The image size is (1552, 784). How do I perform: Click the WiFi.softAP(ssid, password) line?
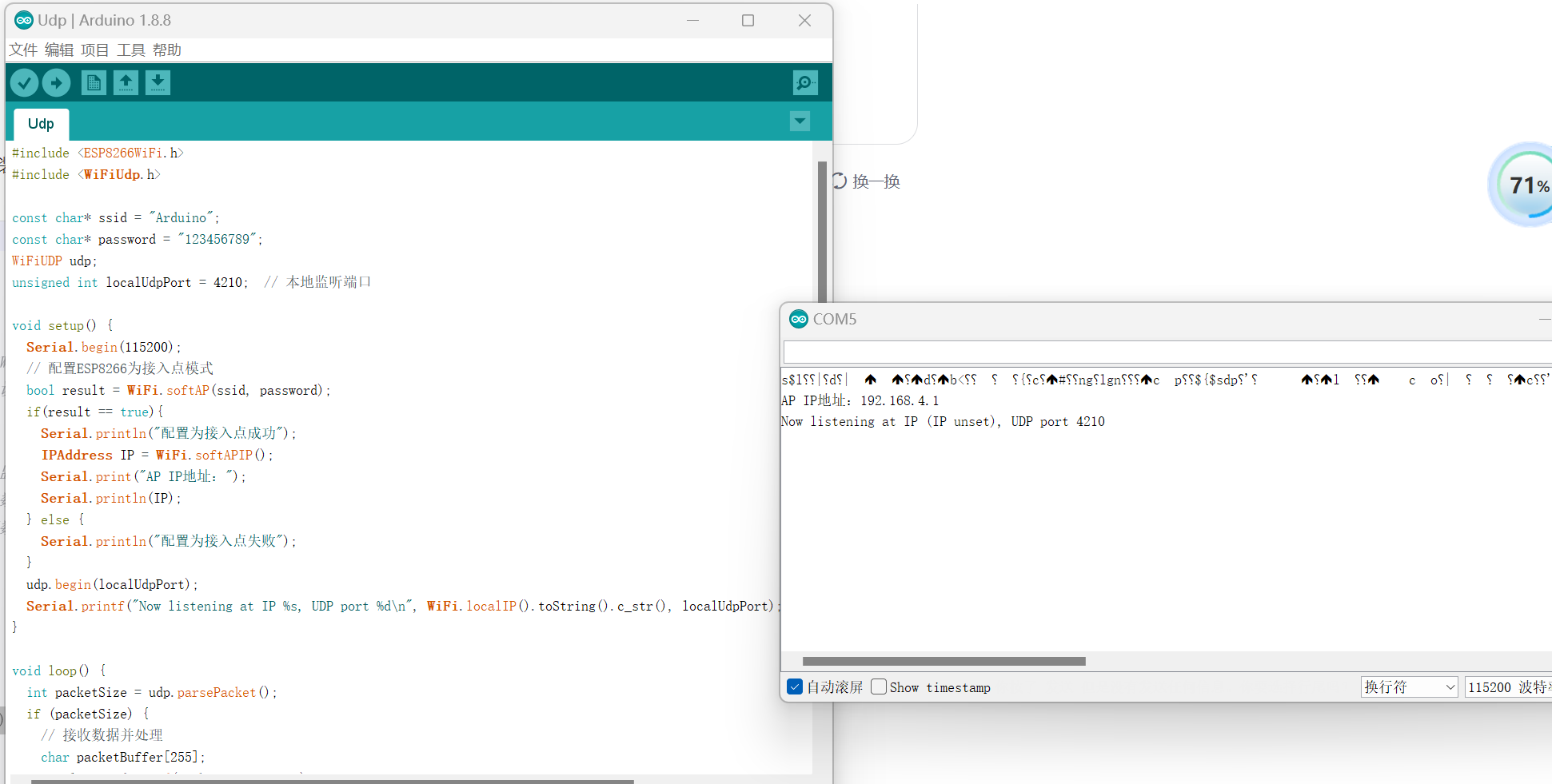pos(178,390)
